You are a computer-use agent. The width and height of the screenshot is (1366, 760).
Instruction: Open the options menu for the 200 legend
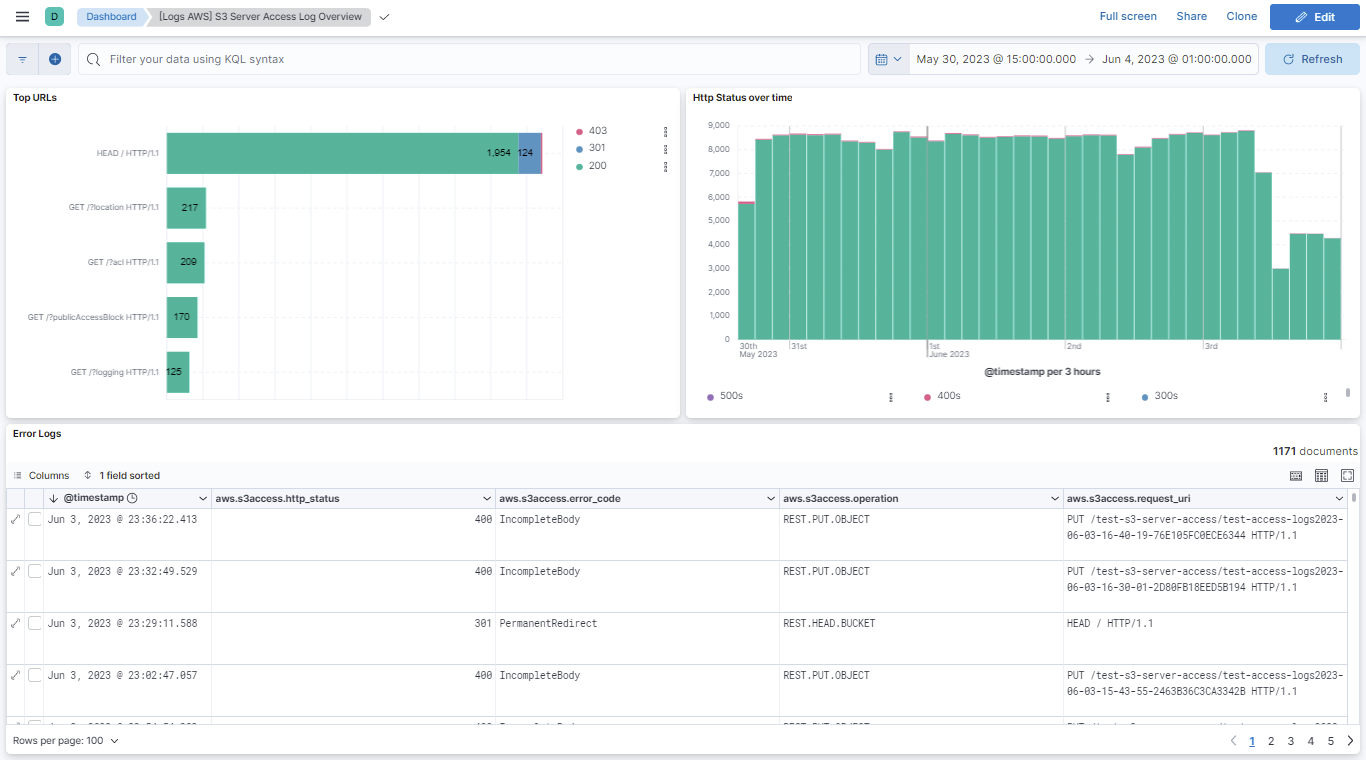[665, 166]
